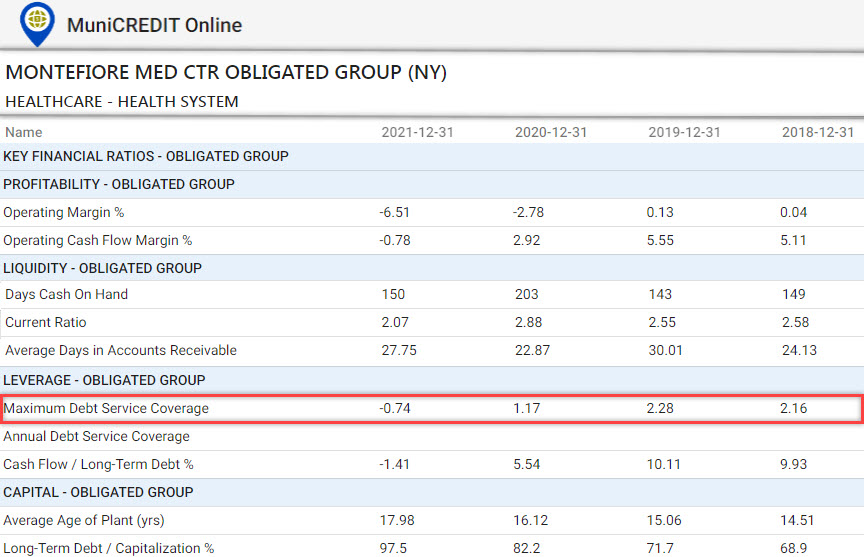Click Cash Flow / Long-Term Debt % label

(98, 465)
